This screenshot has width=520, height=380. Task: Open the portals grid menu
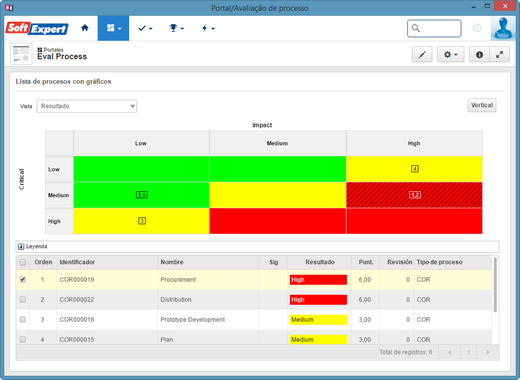click(113, 28)
